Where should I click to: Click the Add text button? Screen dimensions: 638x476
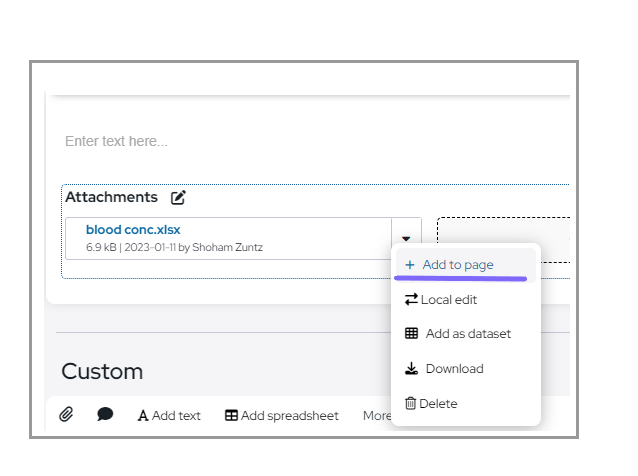[x=169, y=416]
